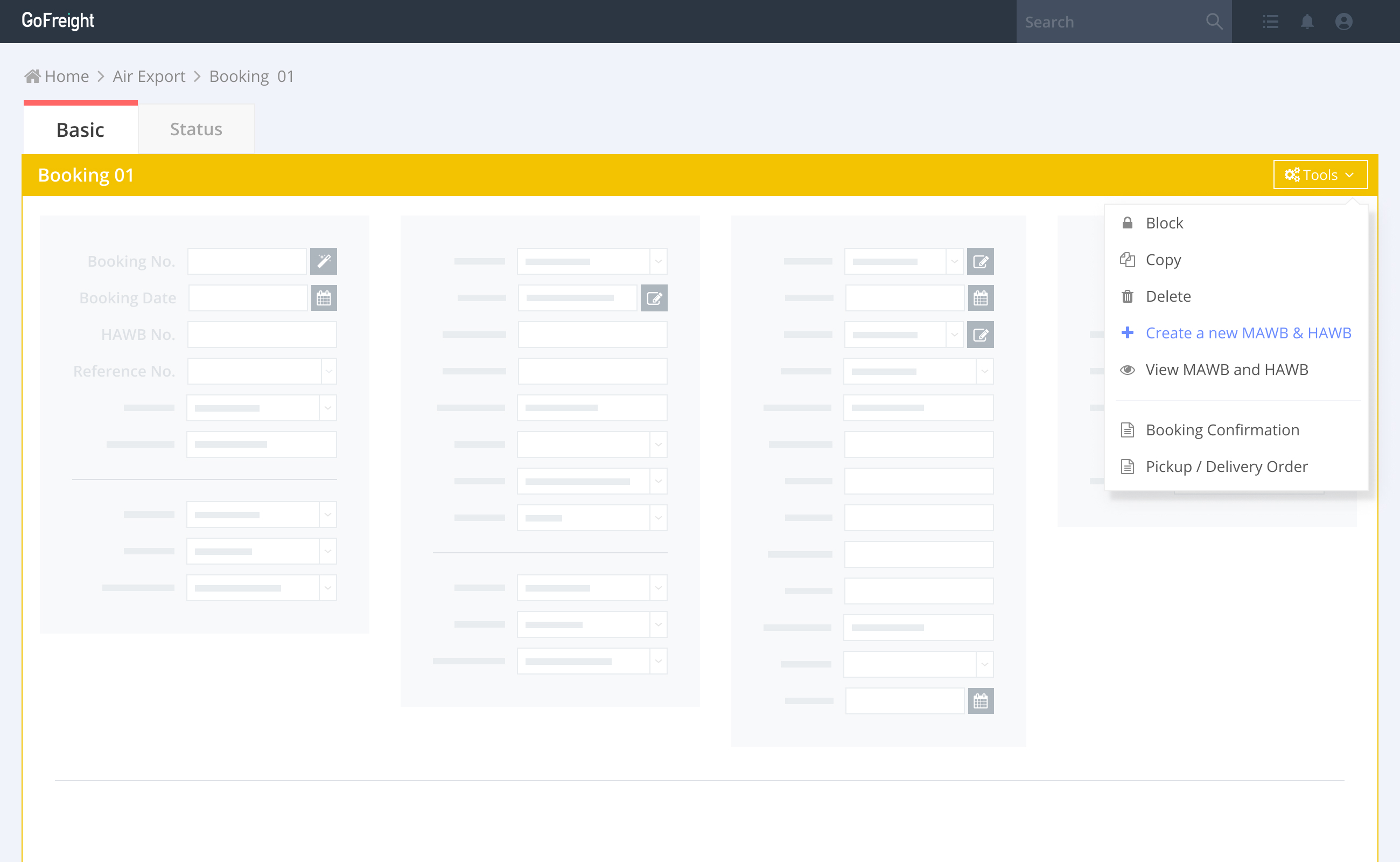Screen dimensions: 1400x862
Task: Open the Booking Confirmation document option
Action: click(1222, 430)
